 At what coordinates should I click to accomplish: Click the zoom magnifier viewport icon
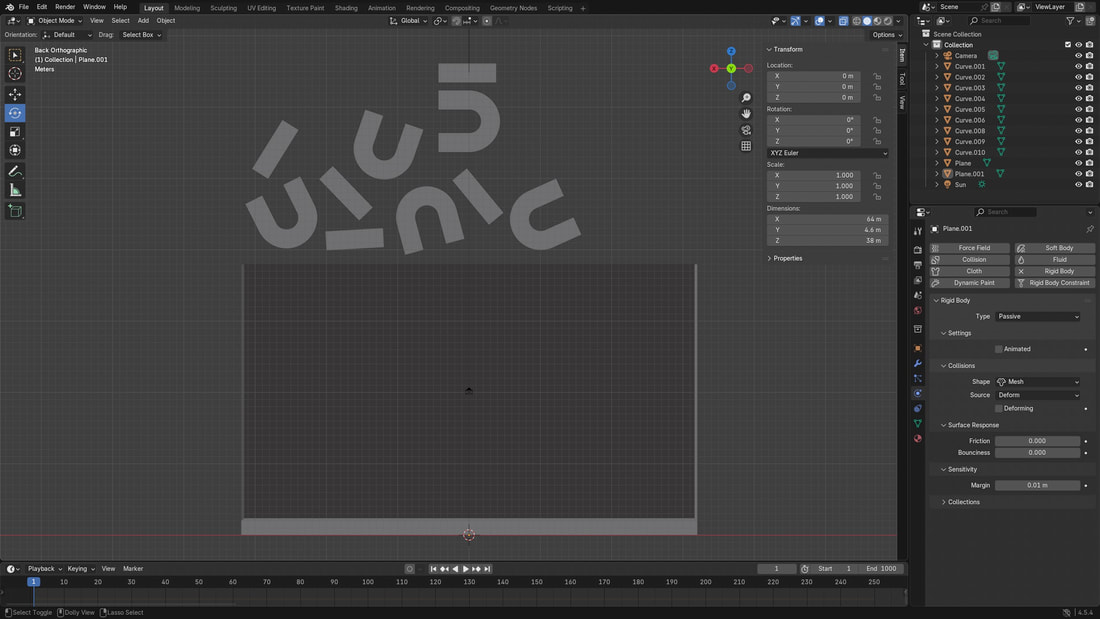(746, 98)
